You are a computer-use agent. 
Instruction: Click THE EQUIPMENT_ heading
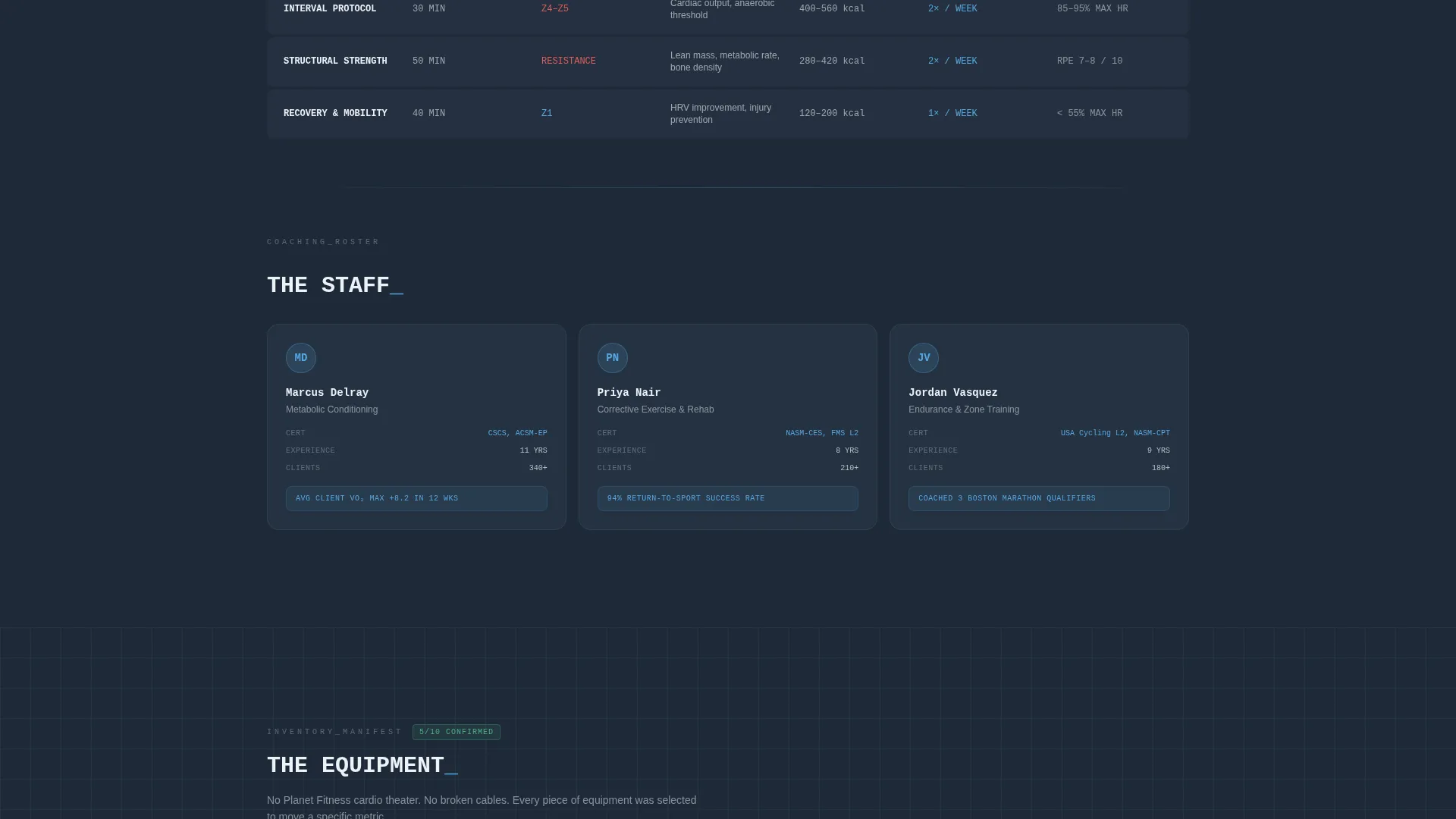[362, 766]
